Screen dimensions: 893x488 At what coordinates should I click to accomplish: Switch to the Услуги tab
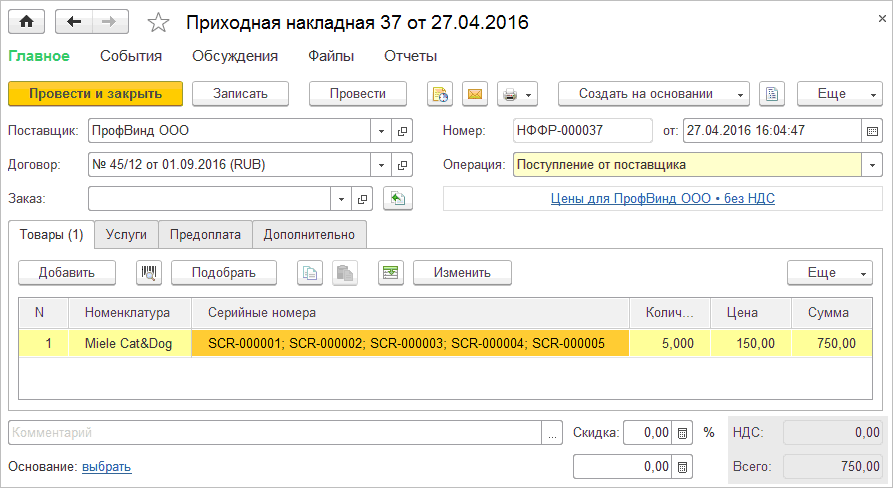point(126,235)
